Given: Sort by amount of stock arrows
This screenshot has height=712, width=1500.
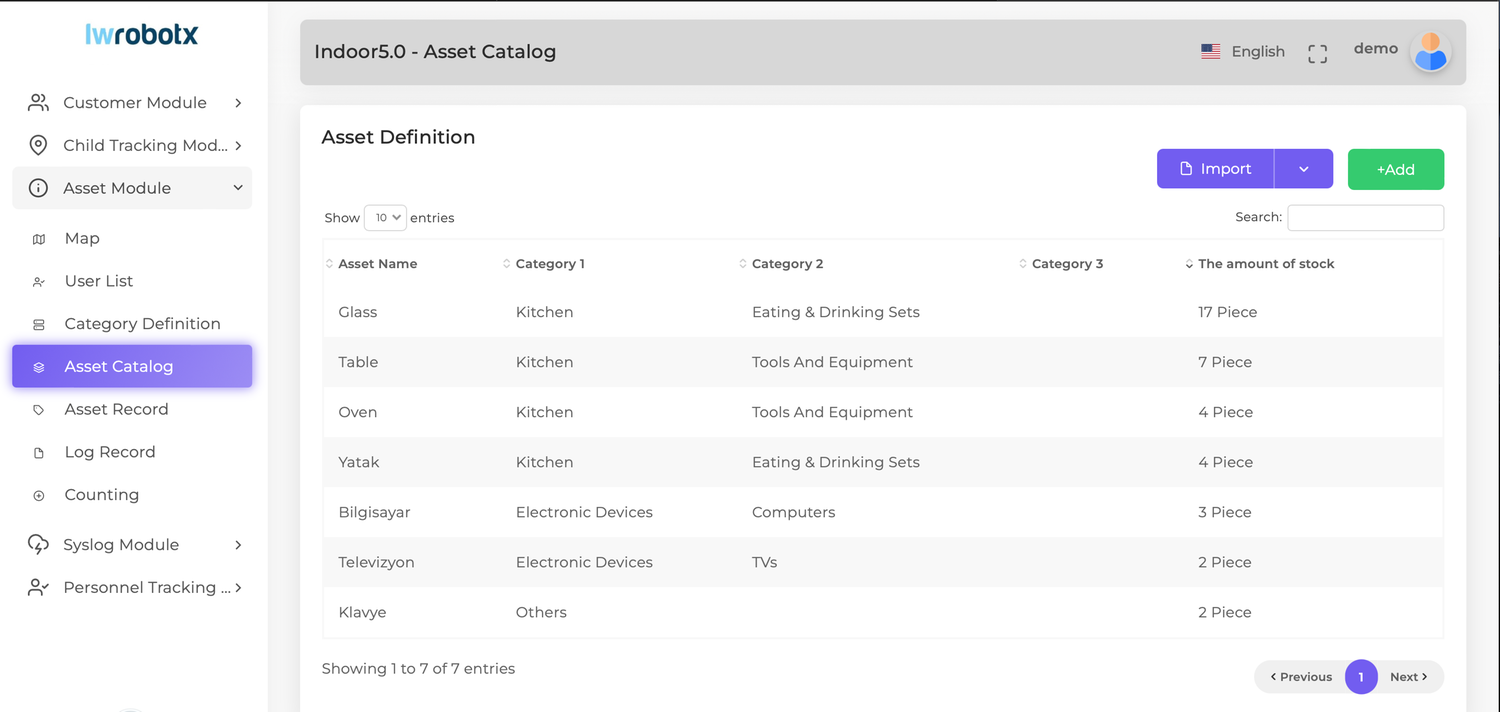Looking at the screenshot, I should tap(1189, 264).
